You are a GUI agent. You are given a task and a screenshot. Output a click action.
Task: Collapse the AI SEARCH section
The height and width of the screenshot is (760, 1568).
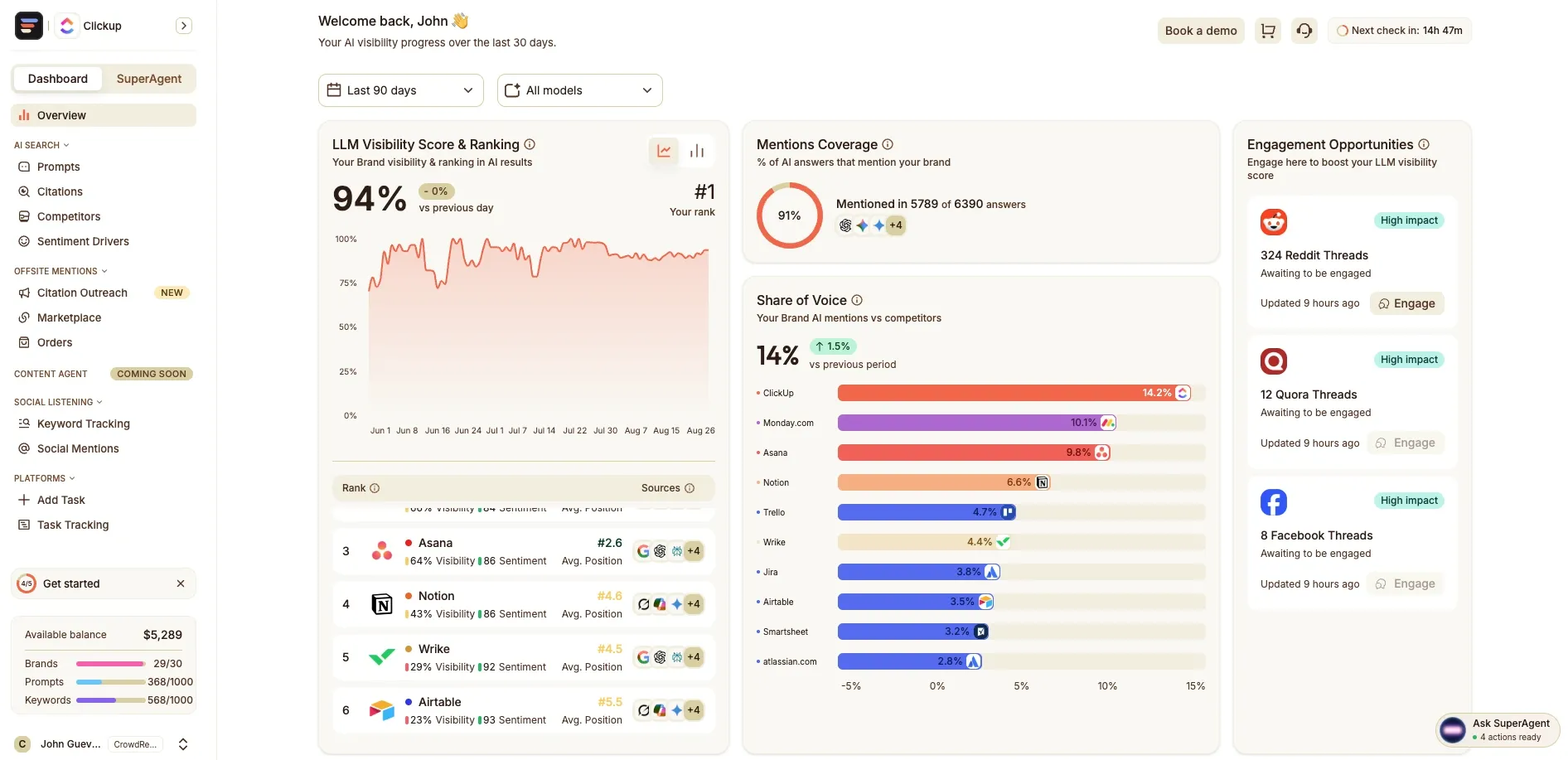(42, 145)
